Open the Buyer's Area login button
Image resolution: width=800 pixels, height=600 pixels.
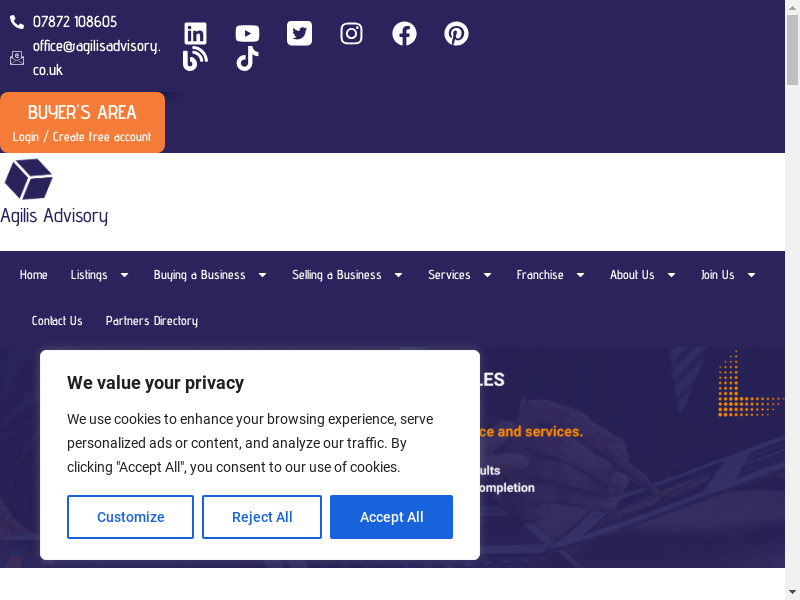point(82,123)
